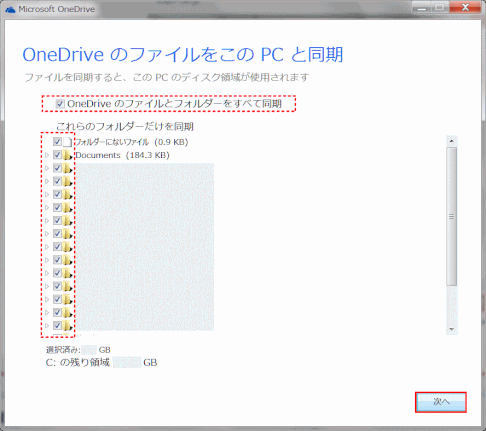486x431 pixels.
Task: Click the 'これらのフォルダーだけを同期' label
Action: coord(125,126)
